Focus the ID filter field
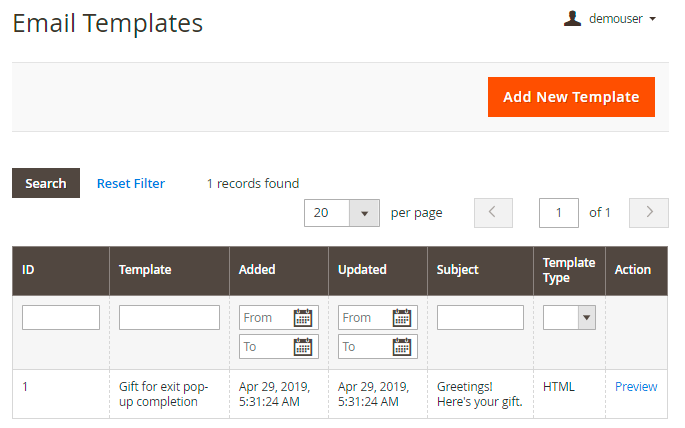This screenshot has height=428, width=685. (61, 318)
